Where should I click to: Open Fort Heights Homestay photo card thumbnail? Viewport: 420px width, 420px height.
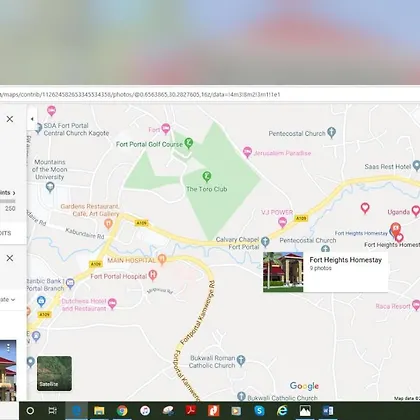coord(283,272)
